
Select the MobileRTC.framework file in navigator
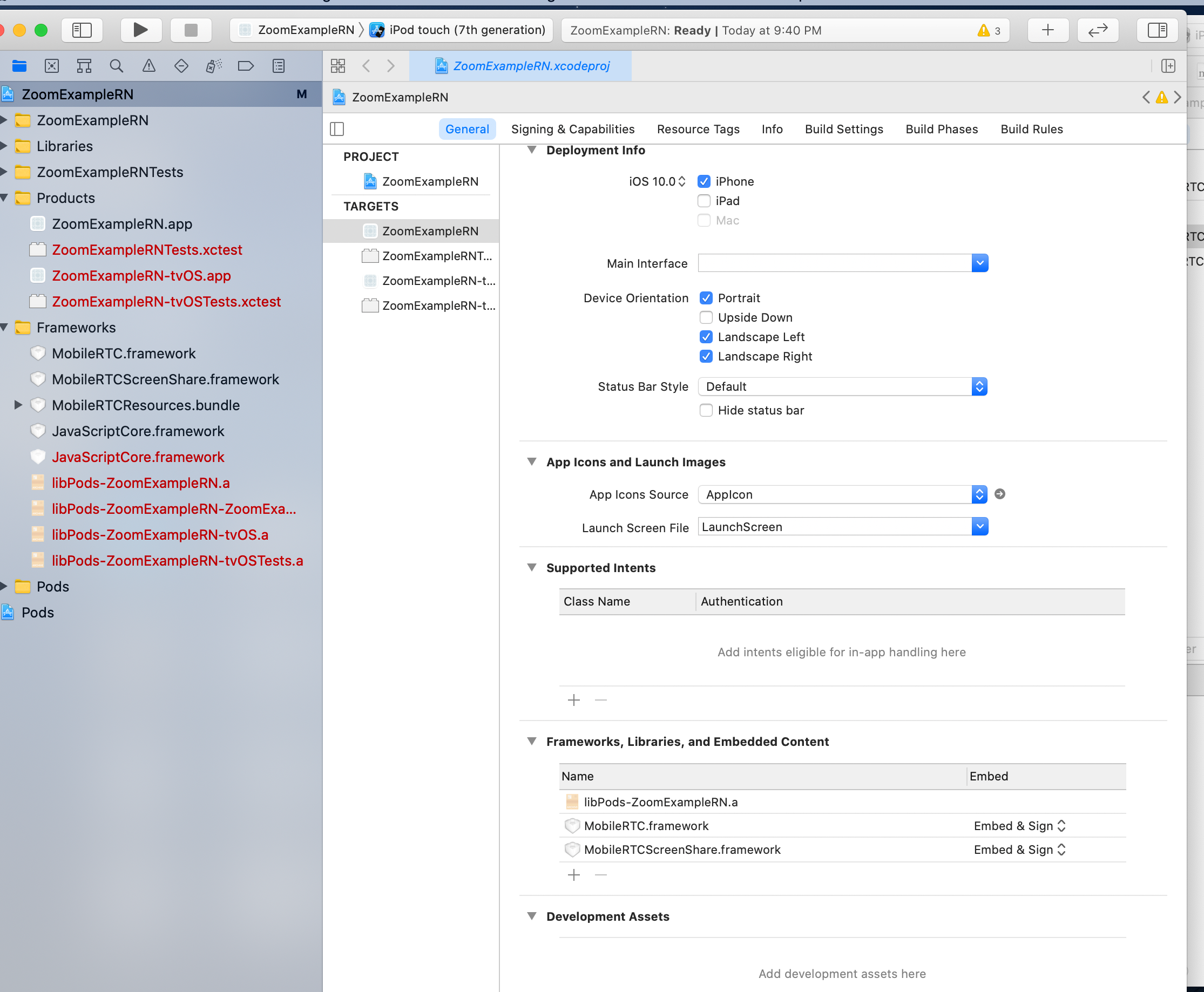click(x=124, y=354)
